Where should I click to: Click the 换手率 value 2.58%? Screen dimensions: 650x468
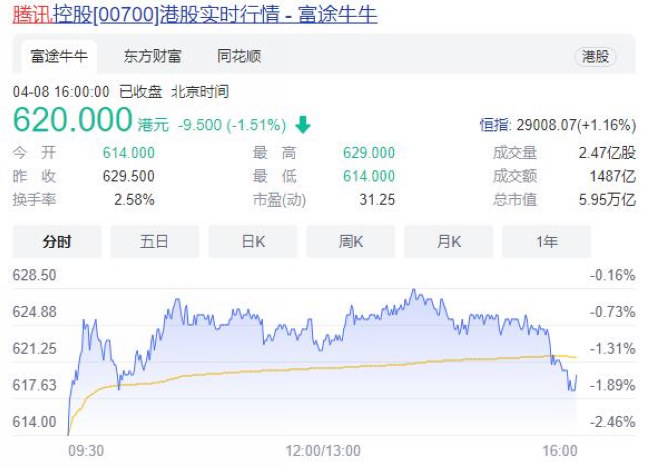[x=134, y=200]
